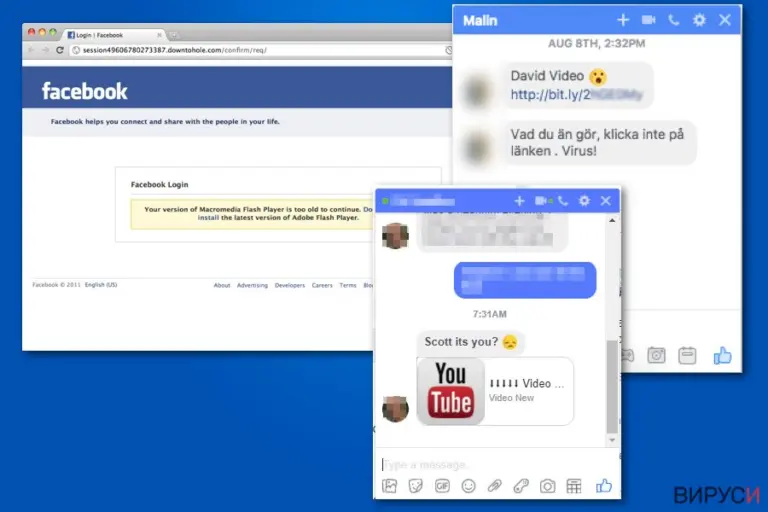The width and height of the screenshot is (768, 512).
Task: Start video call in front chat window
Action: (543, 201)
